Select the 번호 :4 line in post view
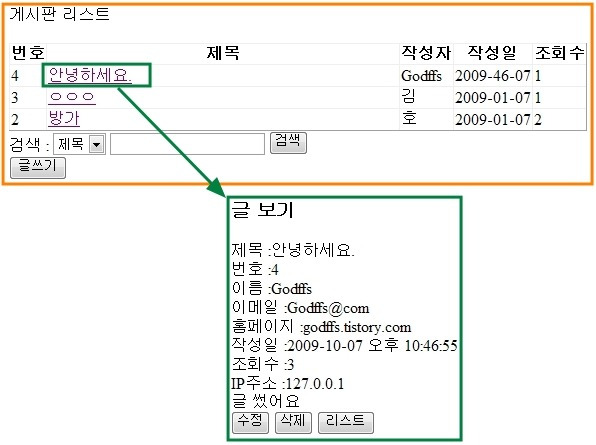596x445 pixels. point(255,269)
